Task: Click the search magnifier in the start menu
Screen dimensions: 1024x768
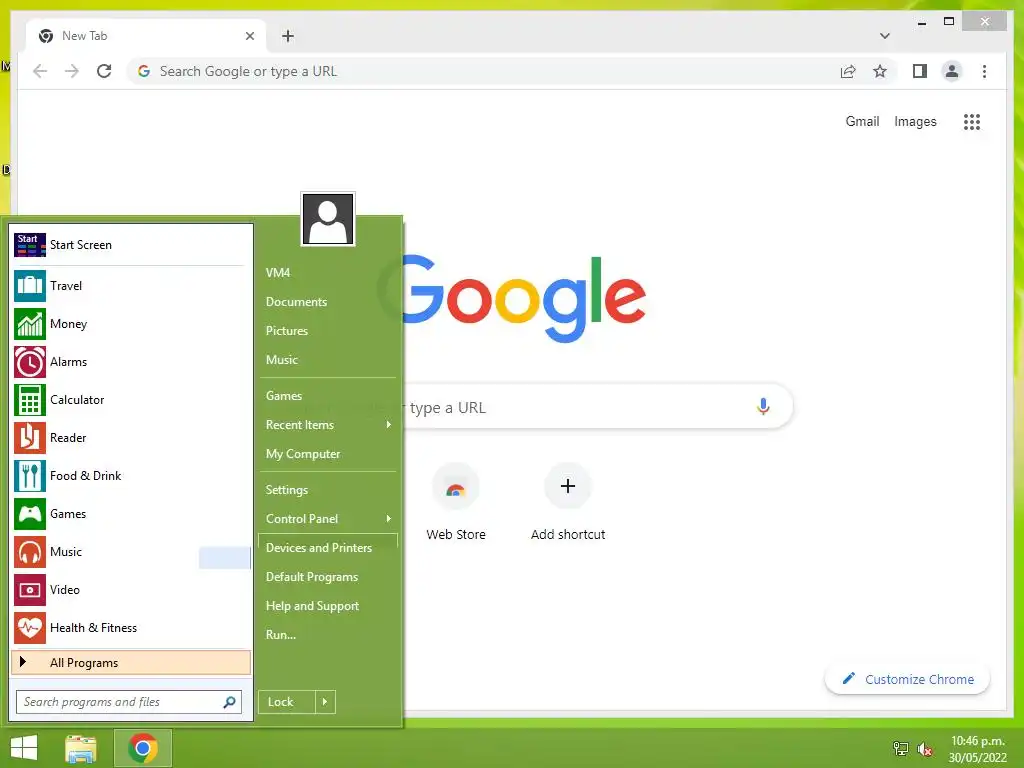Action: point(229,702)
